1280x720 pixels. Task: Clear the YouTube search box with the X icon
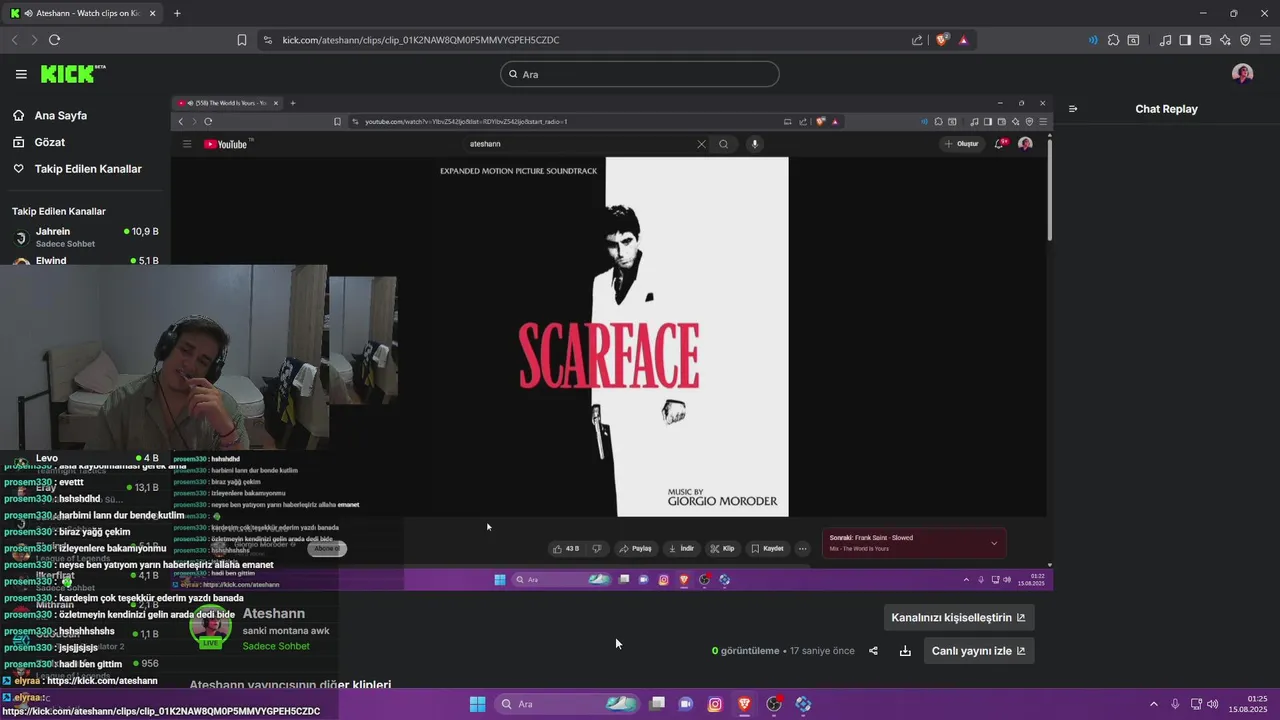pyautogui.click(x=701, y=144)
